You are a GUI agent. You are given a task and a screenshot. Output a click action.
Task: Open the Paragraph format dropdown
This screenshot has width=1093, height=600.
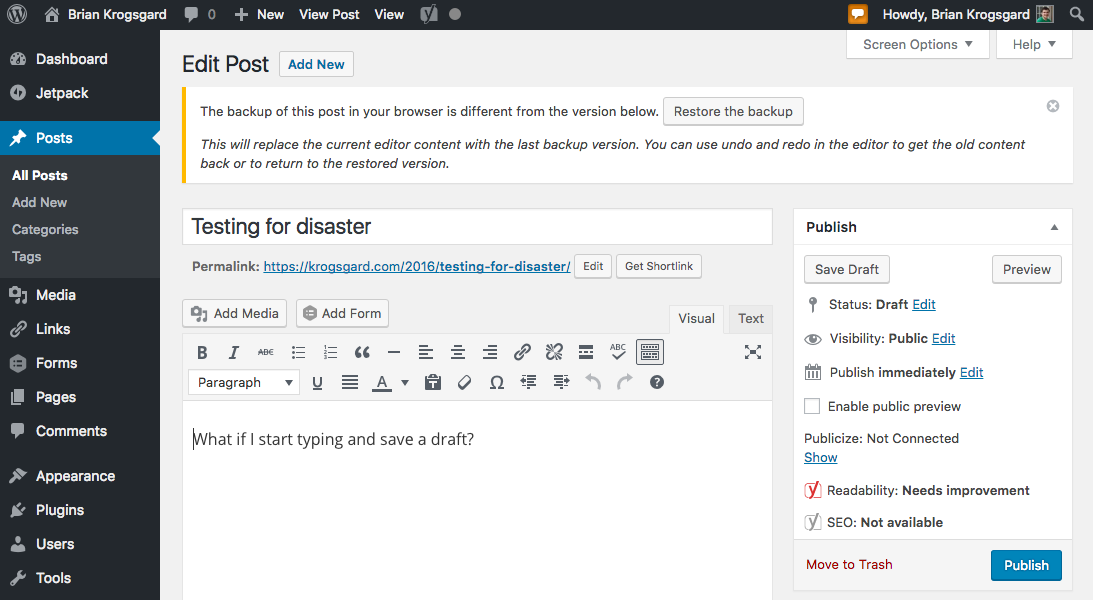(x=244, y=383)
